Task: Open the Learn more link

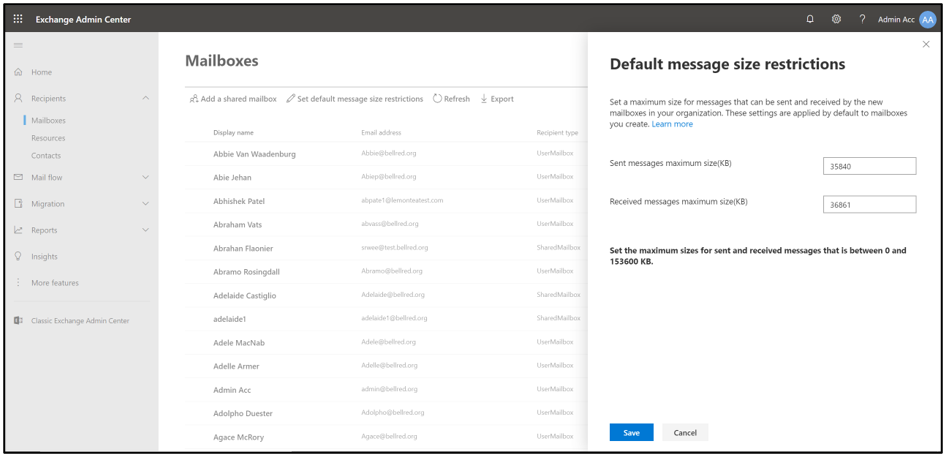Action: pos(672,124)
